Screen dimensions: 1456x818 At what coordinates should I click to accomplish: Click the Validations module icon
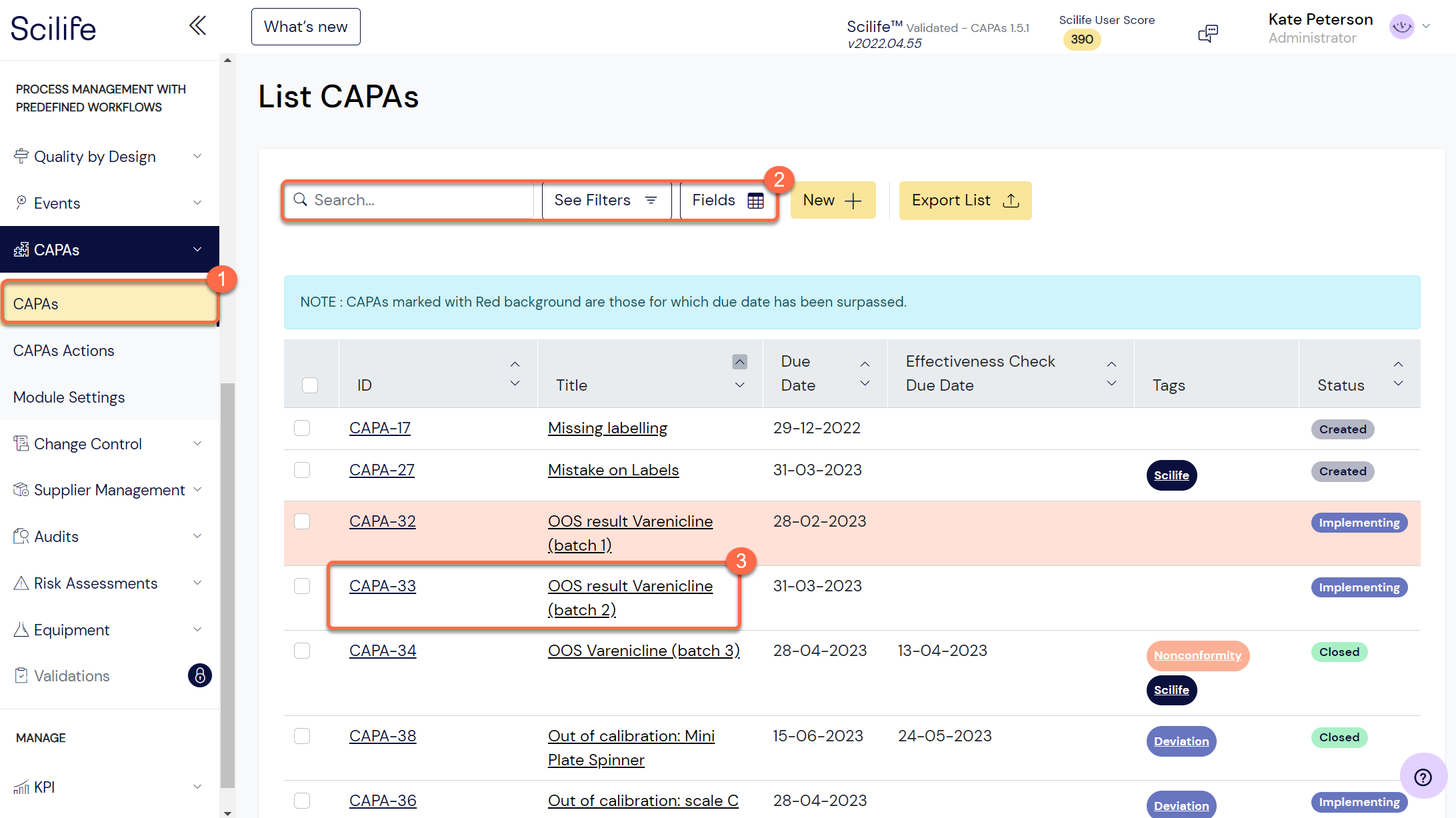pyautogui.click(x=21, y=675)
